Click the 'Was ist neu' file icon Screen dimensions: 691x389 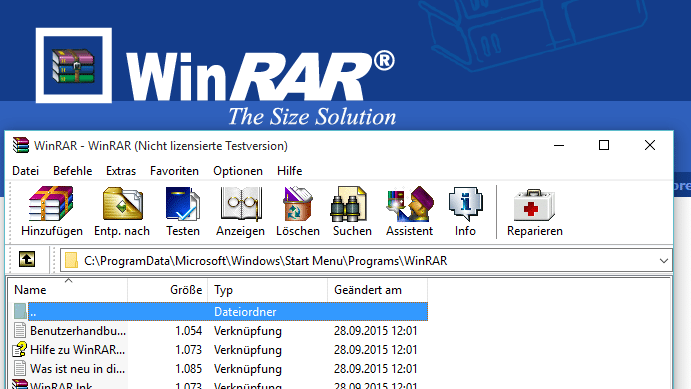coord(20,368)
